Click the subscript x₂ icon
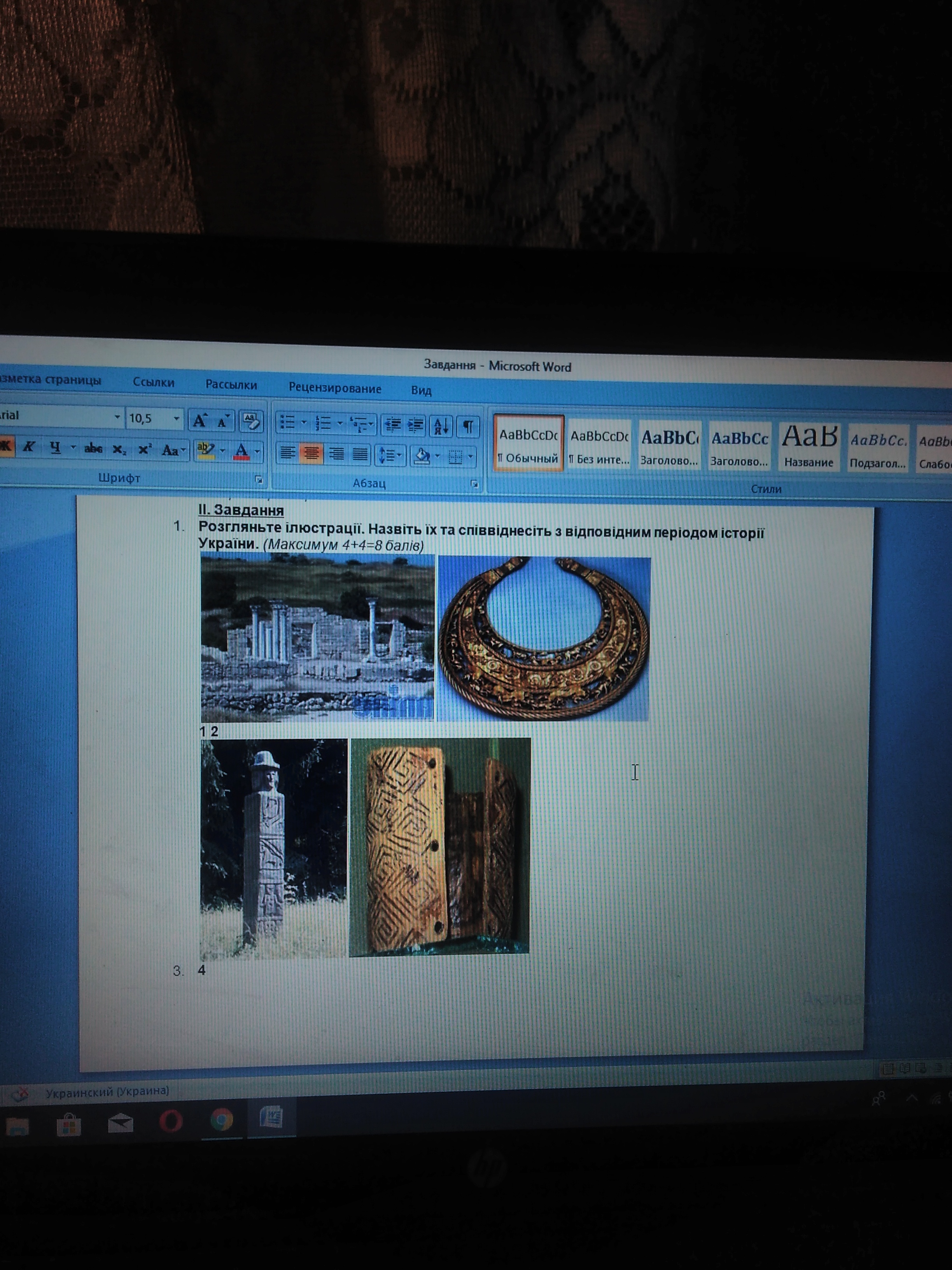Image resolution: width=952 pixels, height=1270 pixels. tap(119, 449)
